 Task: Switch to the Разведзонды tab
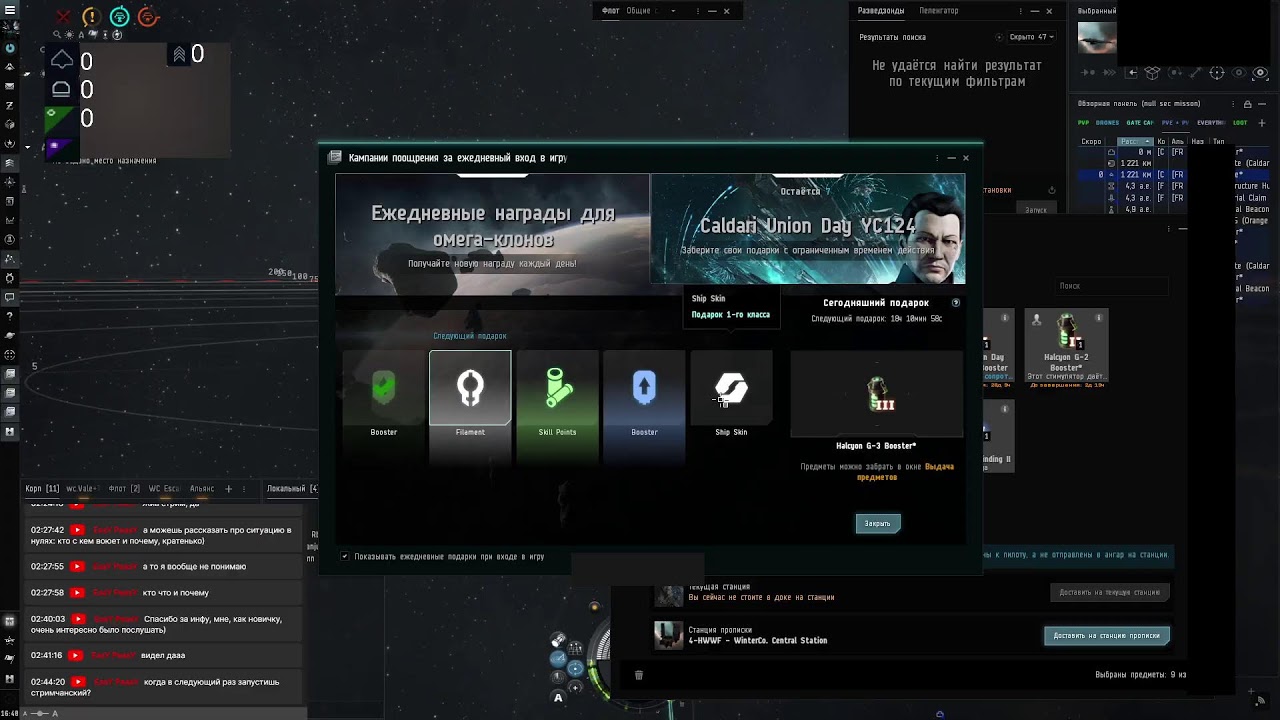[x=881, y=11]
